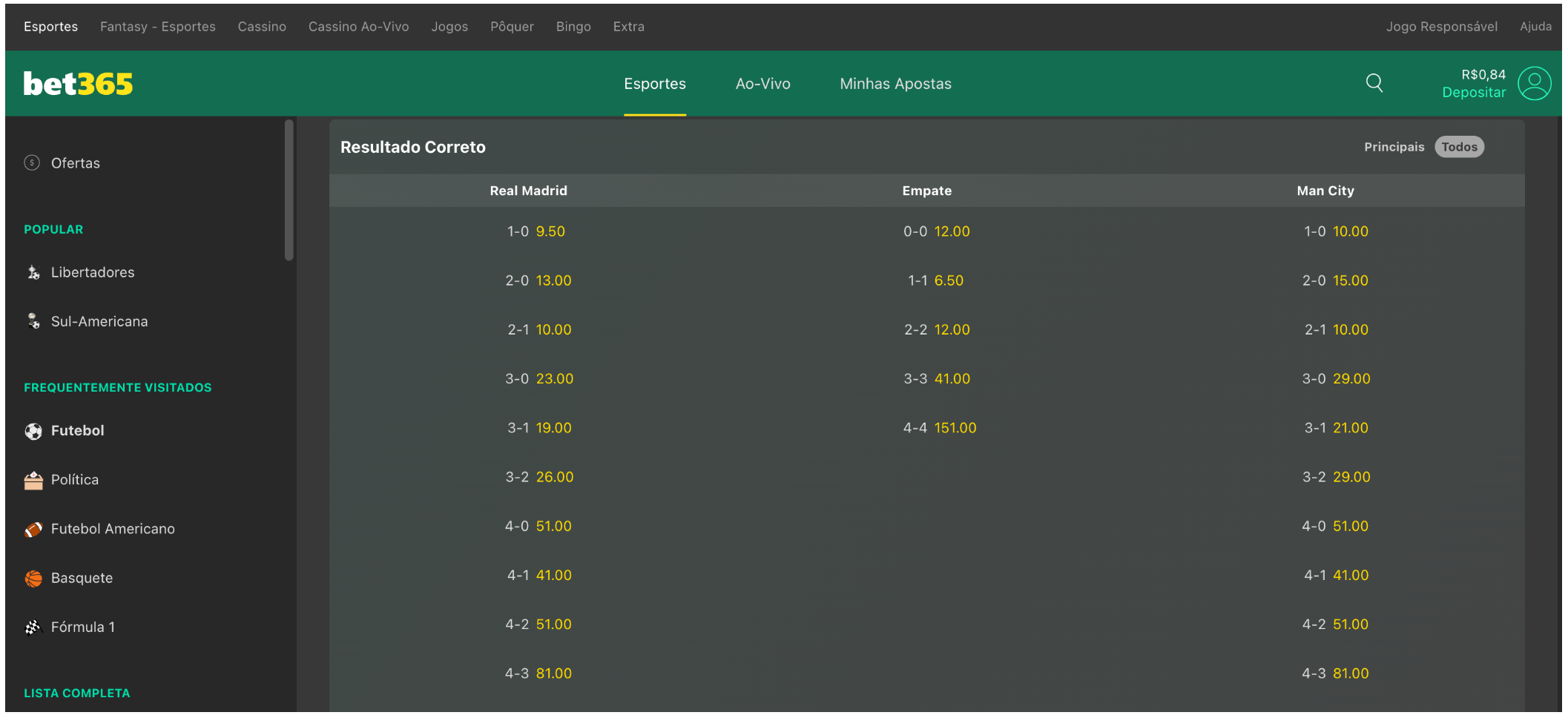Screen dimensions: 1568x718
Task: Open Bingo section
Action: tap(573, 27)
